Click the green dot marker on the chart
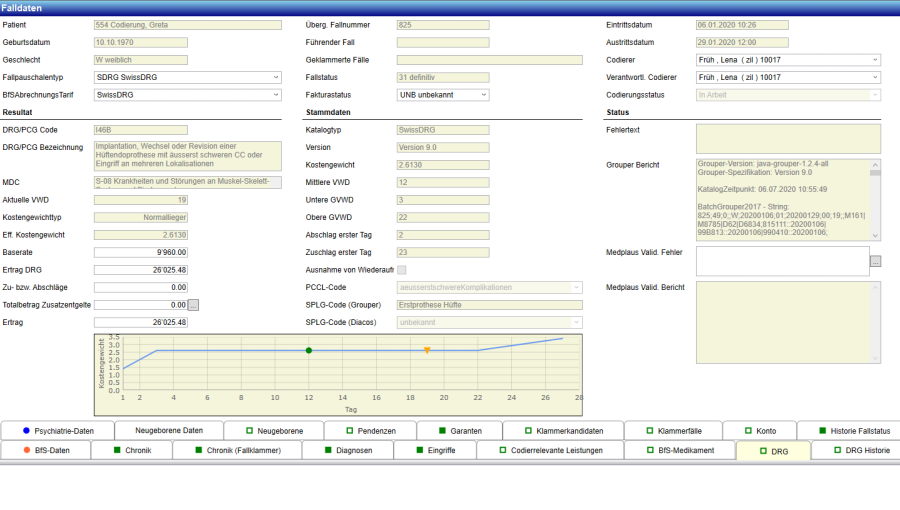900x510 pixels. pyautogui.click(x=309, y=350)
